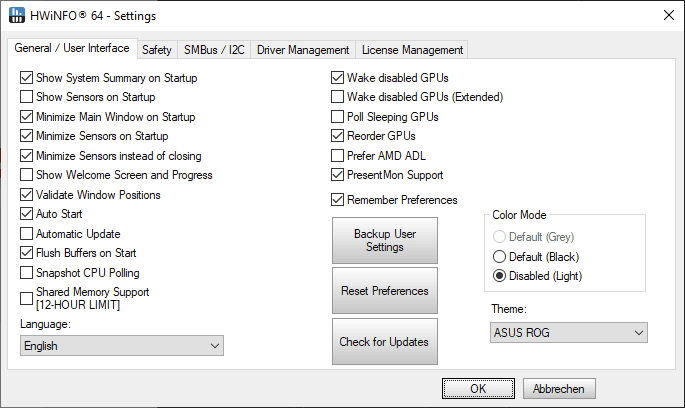Click Backup User Settings button
The image size is (685, 408).
[385, 241]
